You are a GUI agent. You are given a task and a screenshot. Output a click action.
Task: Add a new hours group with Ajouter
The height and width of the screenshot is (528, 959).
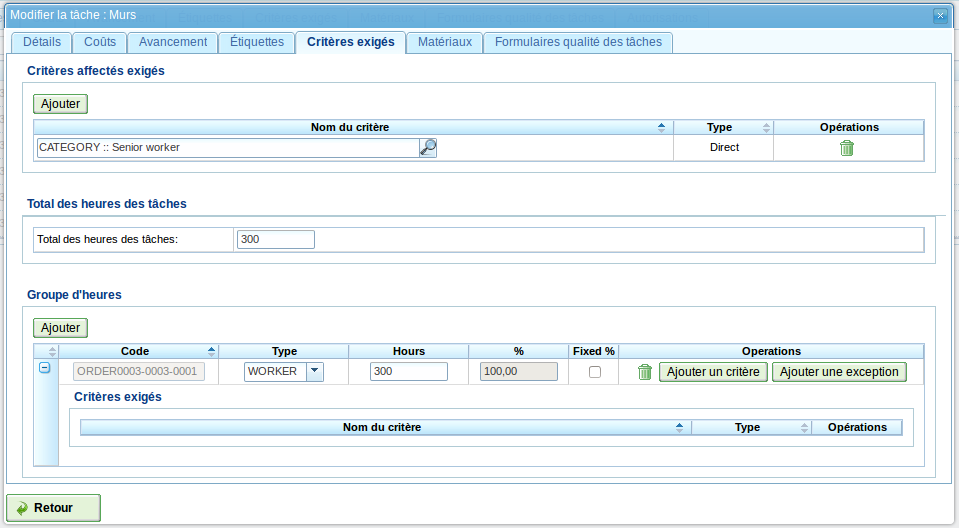pos(61,328)
